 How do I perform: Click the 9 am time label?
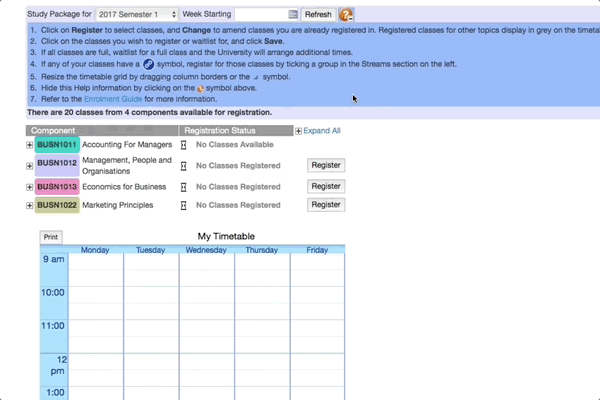click(54, 260)
